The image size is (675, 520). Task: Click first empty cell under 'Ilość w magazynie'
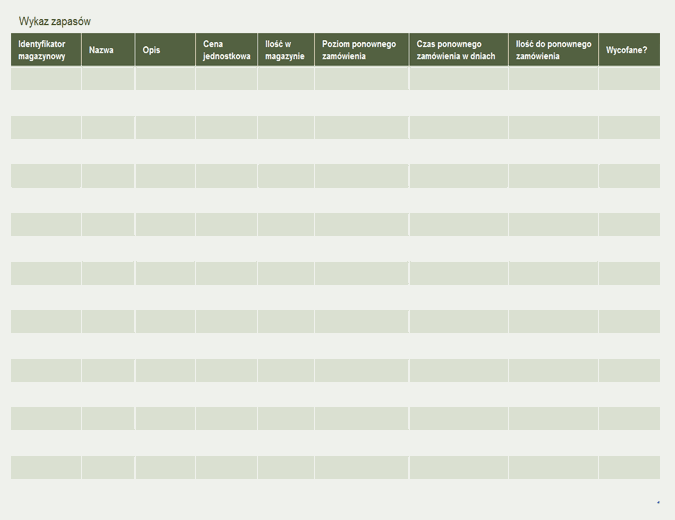coord(285,79)
